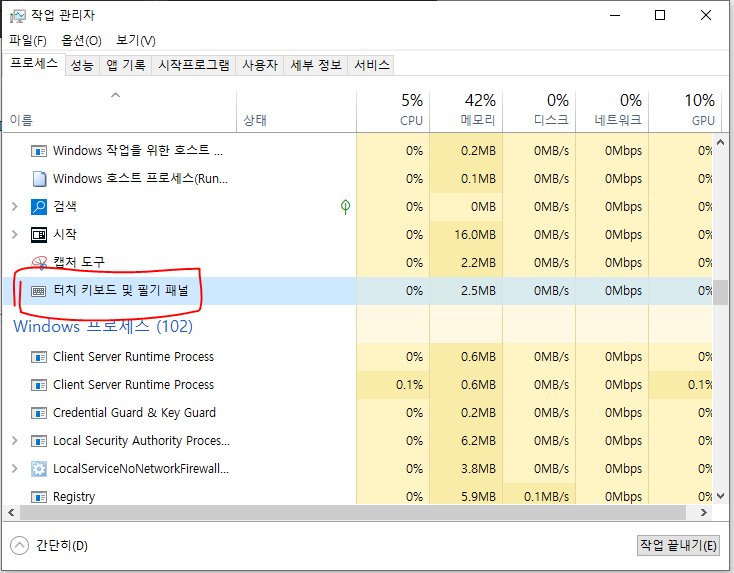Switch to the 앱 기록 tab
The height and width of the screenshot is (573, 734).
click(125, 65)
